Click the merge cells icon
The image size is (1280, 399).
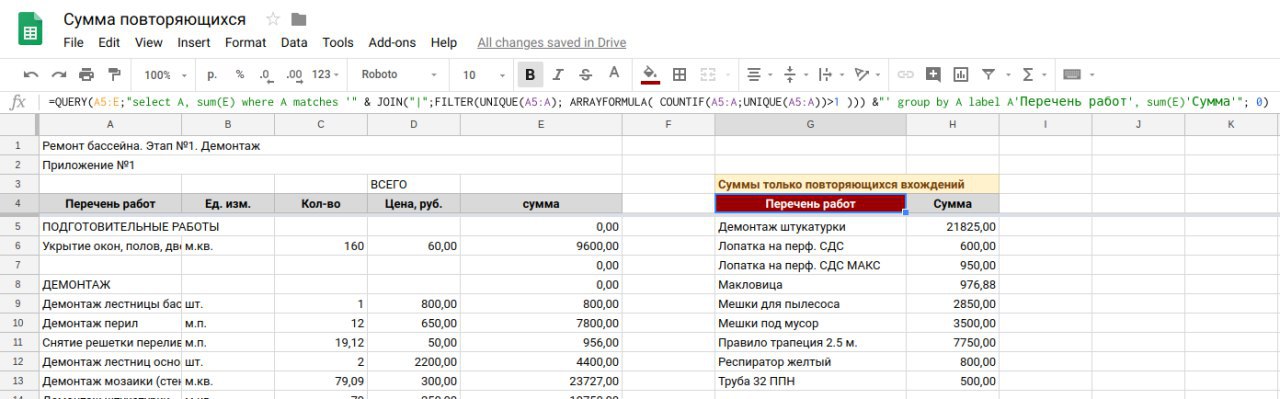(x=707, y=74)
